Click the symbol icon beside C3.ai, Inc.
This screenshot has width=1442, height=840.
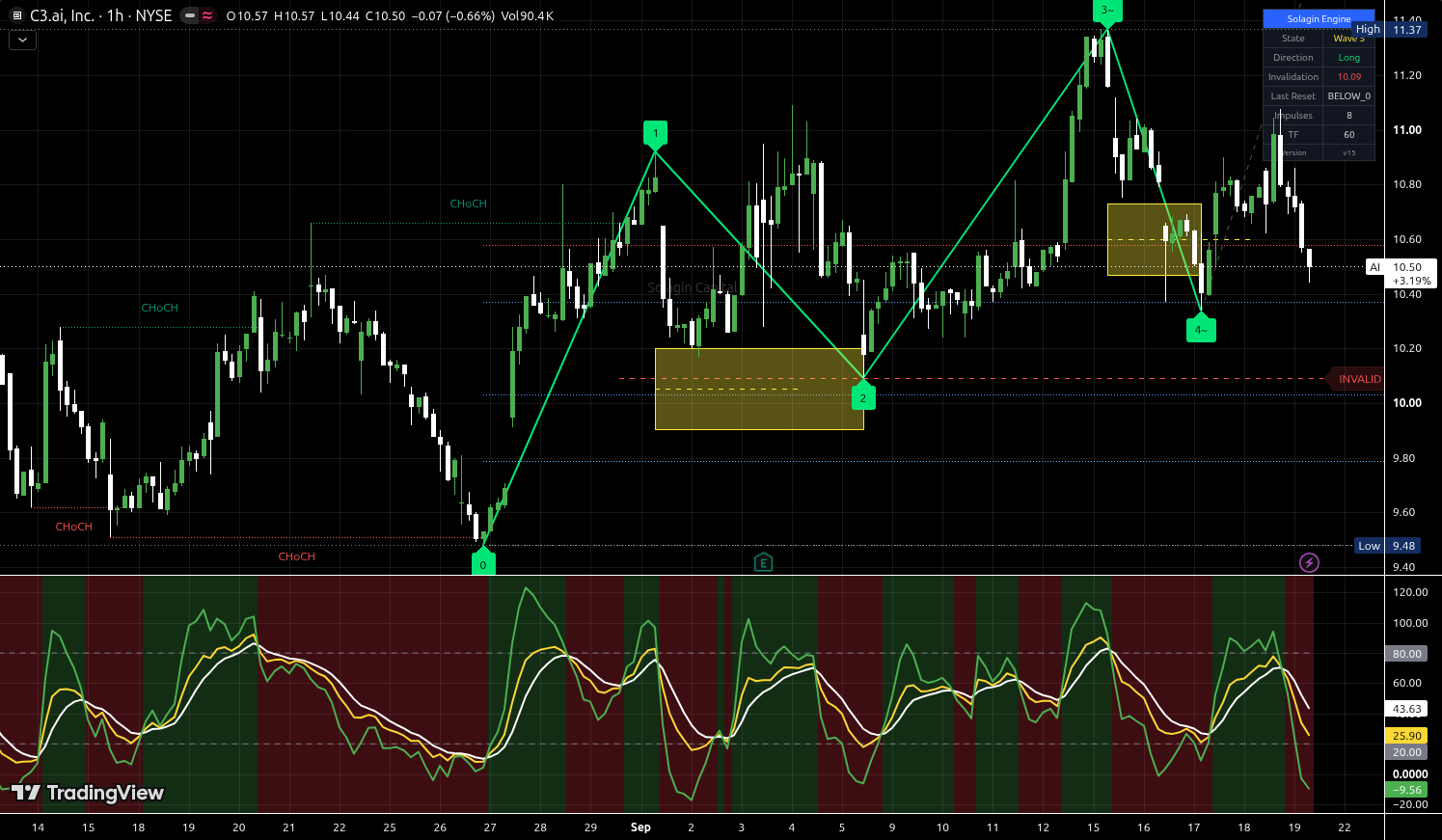pos(16,15)
